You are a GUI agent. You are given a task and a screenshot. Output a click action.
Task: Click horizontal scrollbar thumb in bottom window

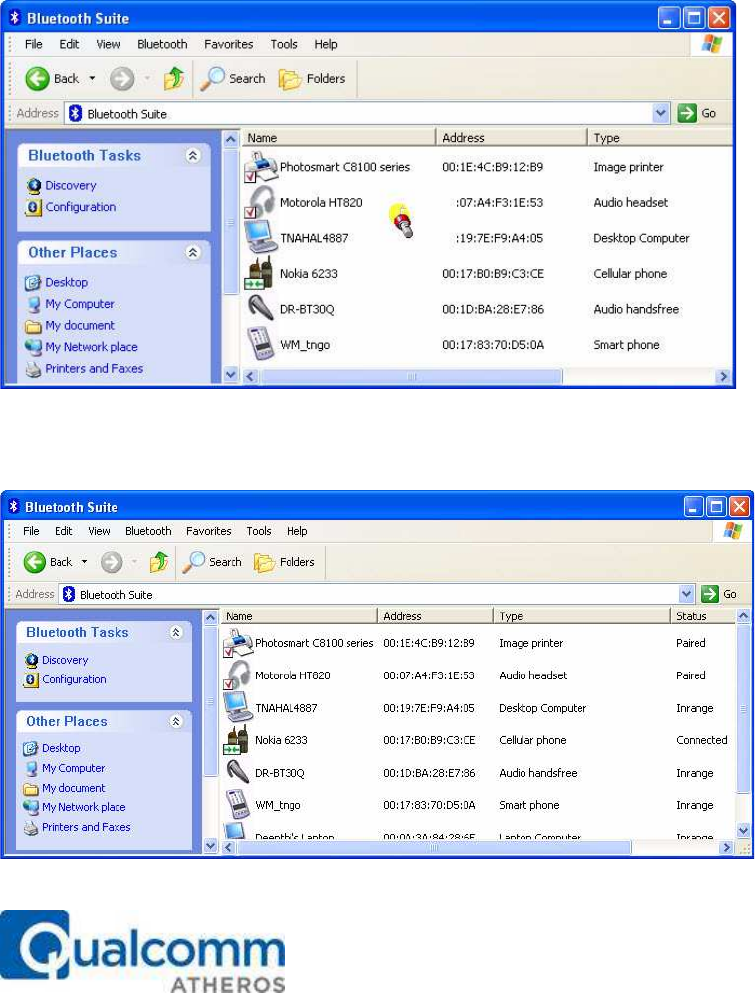[x=434, y=847]
